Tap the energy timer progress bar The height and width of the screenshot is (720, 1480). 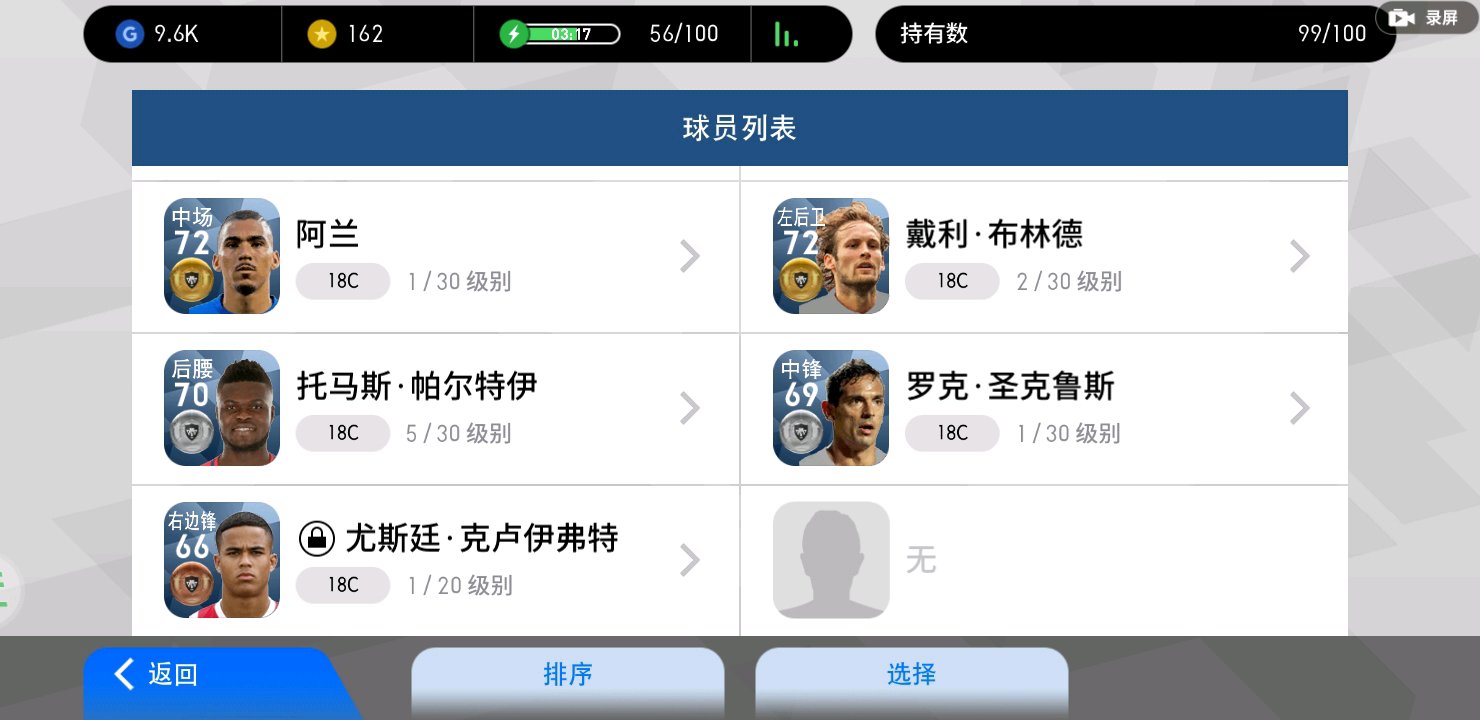point(573,34)
